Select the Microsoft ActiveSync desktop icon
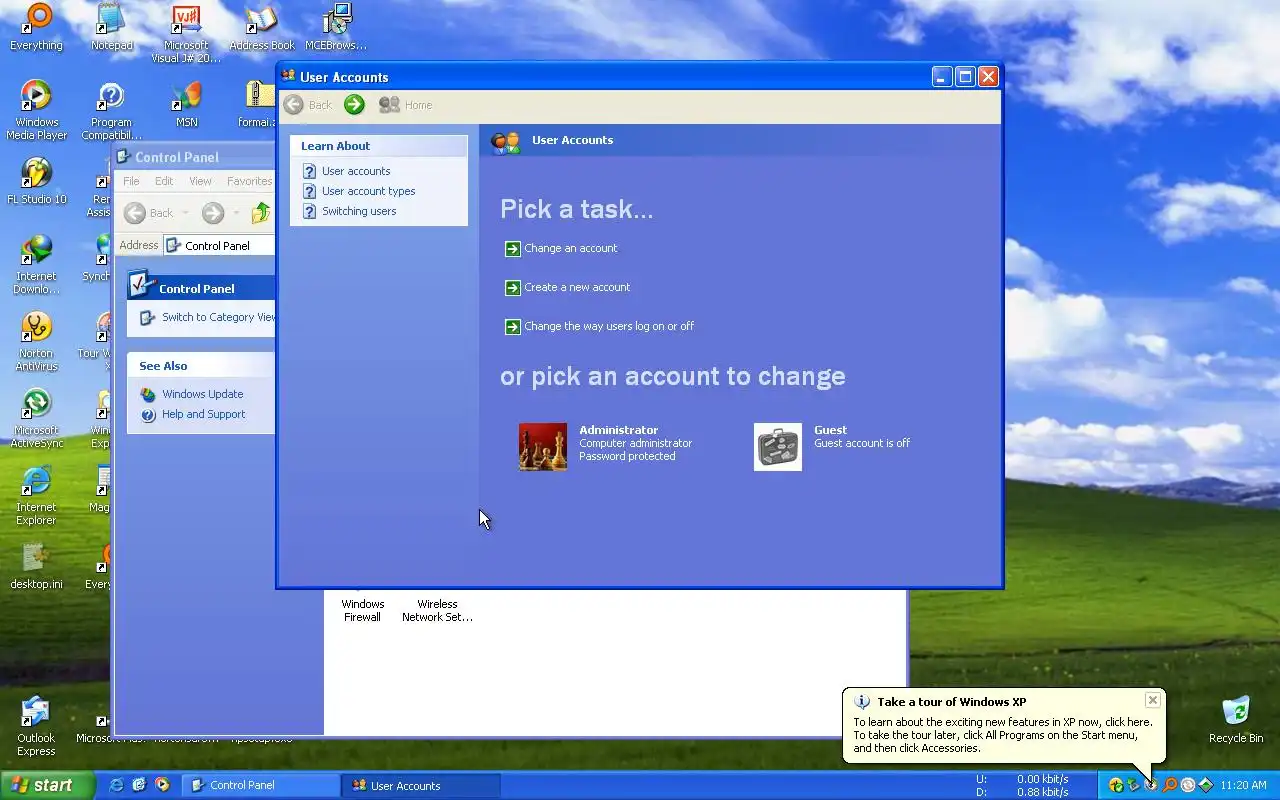1280x800 pixels. [36, 418]
